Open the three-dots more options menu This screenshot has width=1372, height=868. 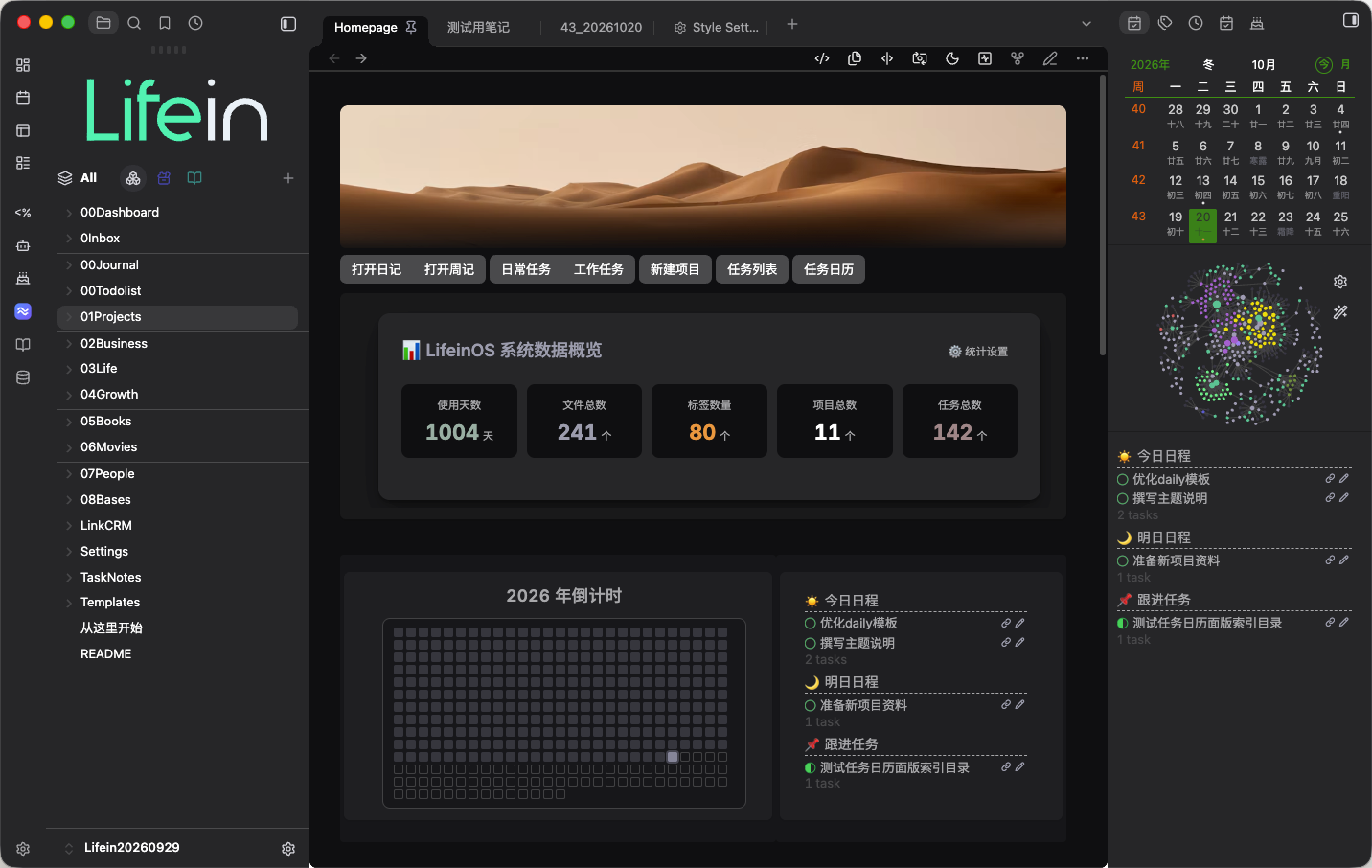[1083, 58]
